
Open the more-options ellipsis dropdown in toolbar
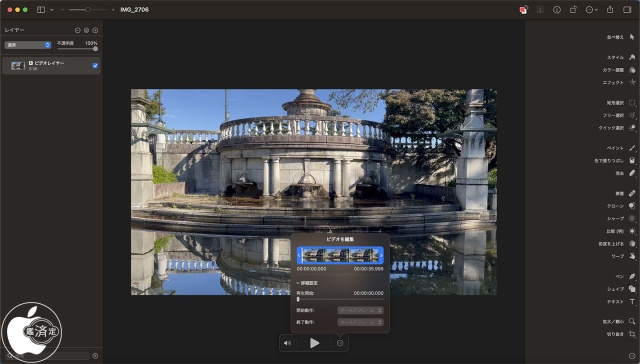coord(591,10)
